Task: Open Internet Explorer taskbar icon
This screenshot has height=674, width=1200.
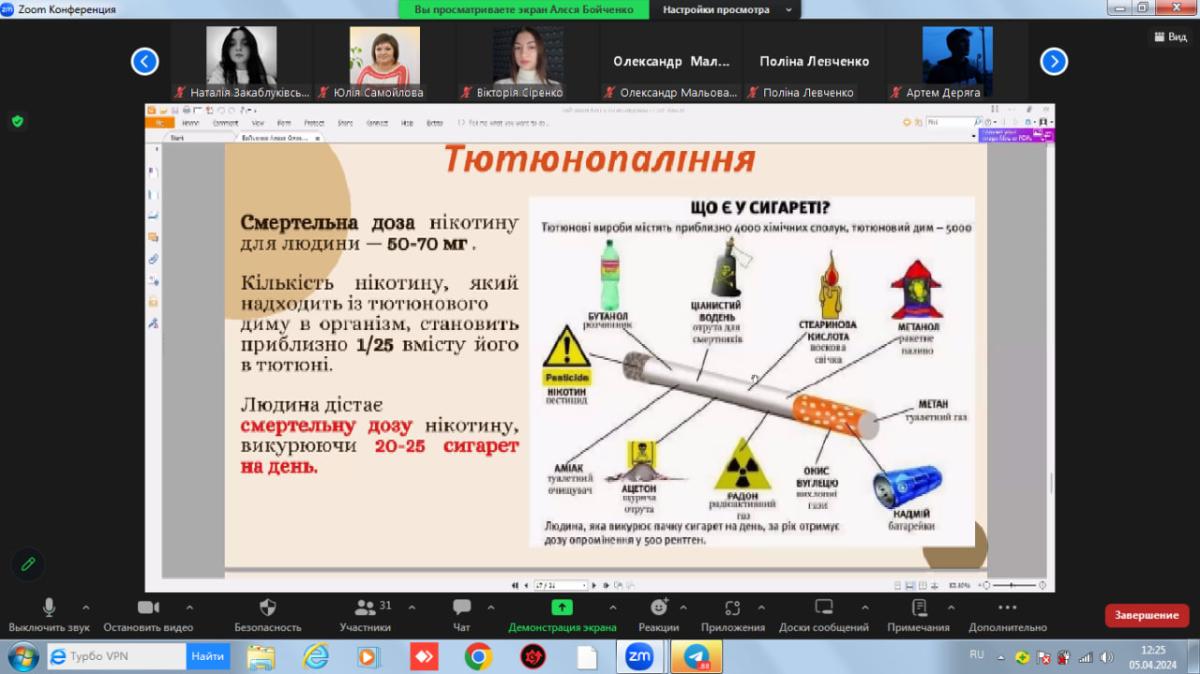Action: click(x=316, y=657)
